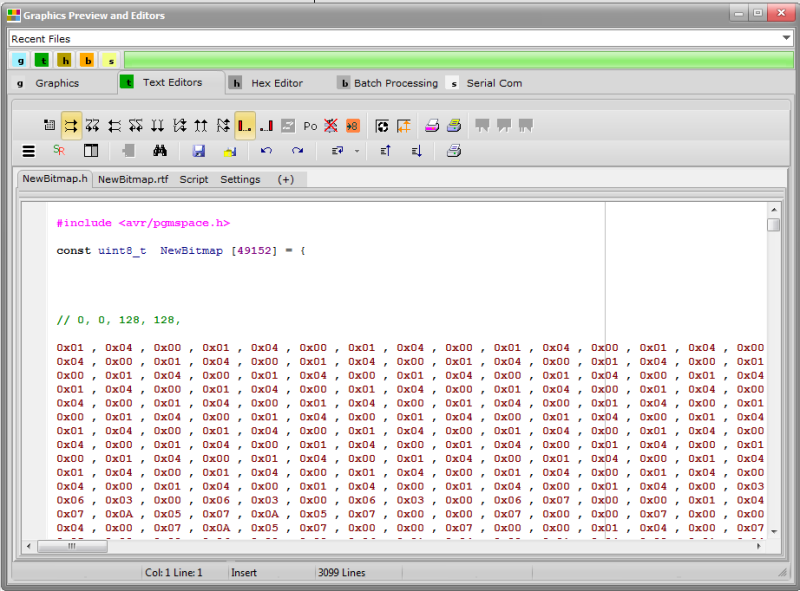
Task: Select the zigzag left scan icon
Action: [x=136, y=126]
